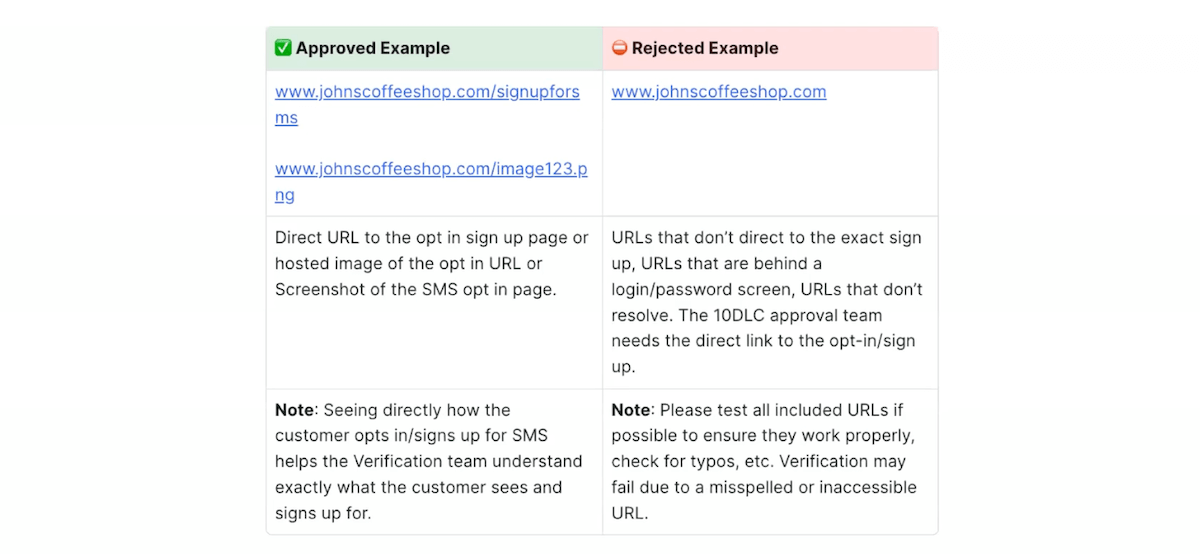Select the Rejected Example header text
Screen dimensions: 1200x554
pos(705,48)
